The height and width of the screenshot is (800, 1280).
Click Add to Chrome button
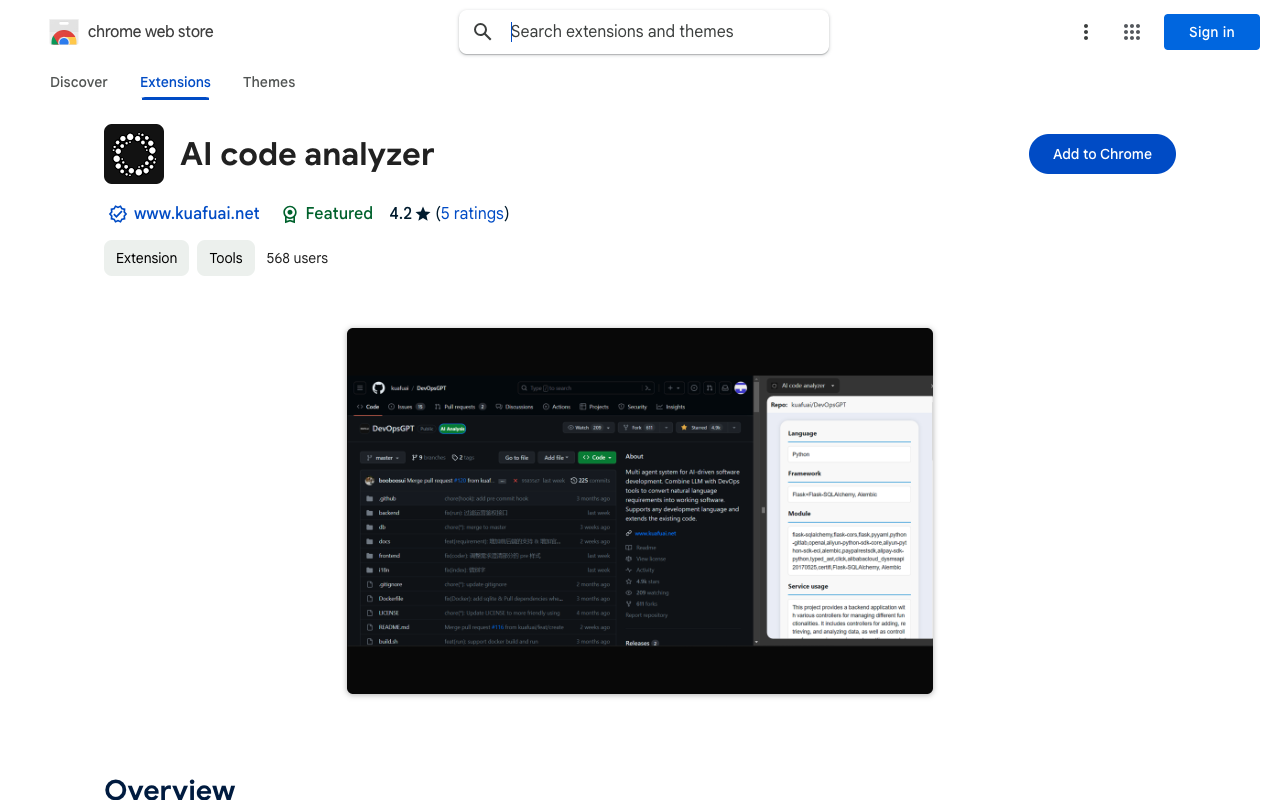pyautogui.click(x=1102, y=154)
